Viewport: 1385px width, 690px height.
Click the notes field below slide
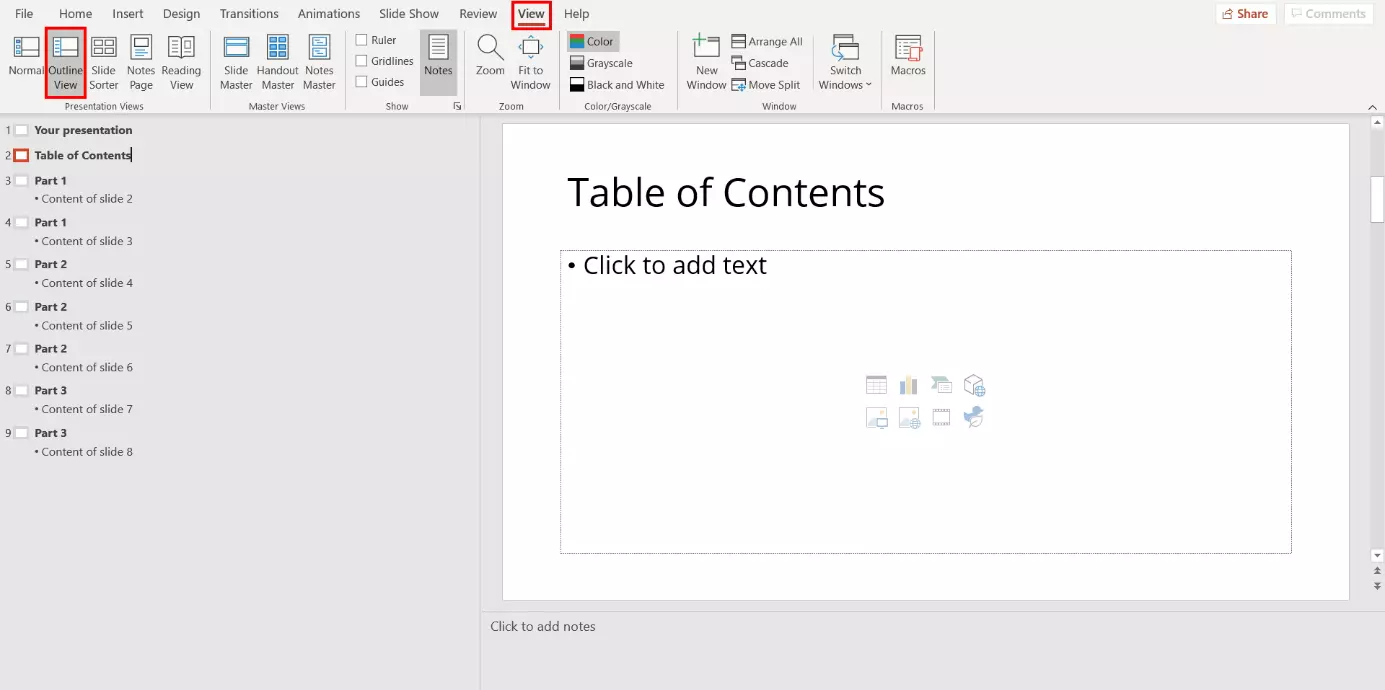[900, 627]
